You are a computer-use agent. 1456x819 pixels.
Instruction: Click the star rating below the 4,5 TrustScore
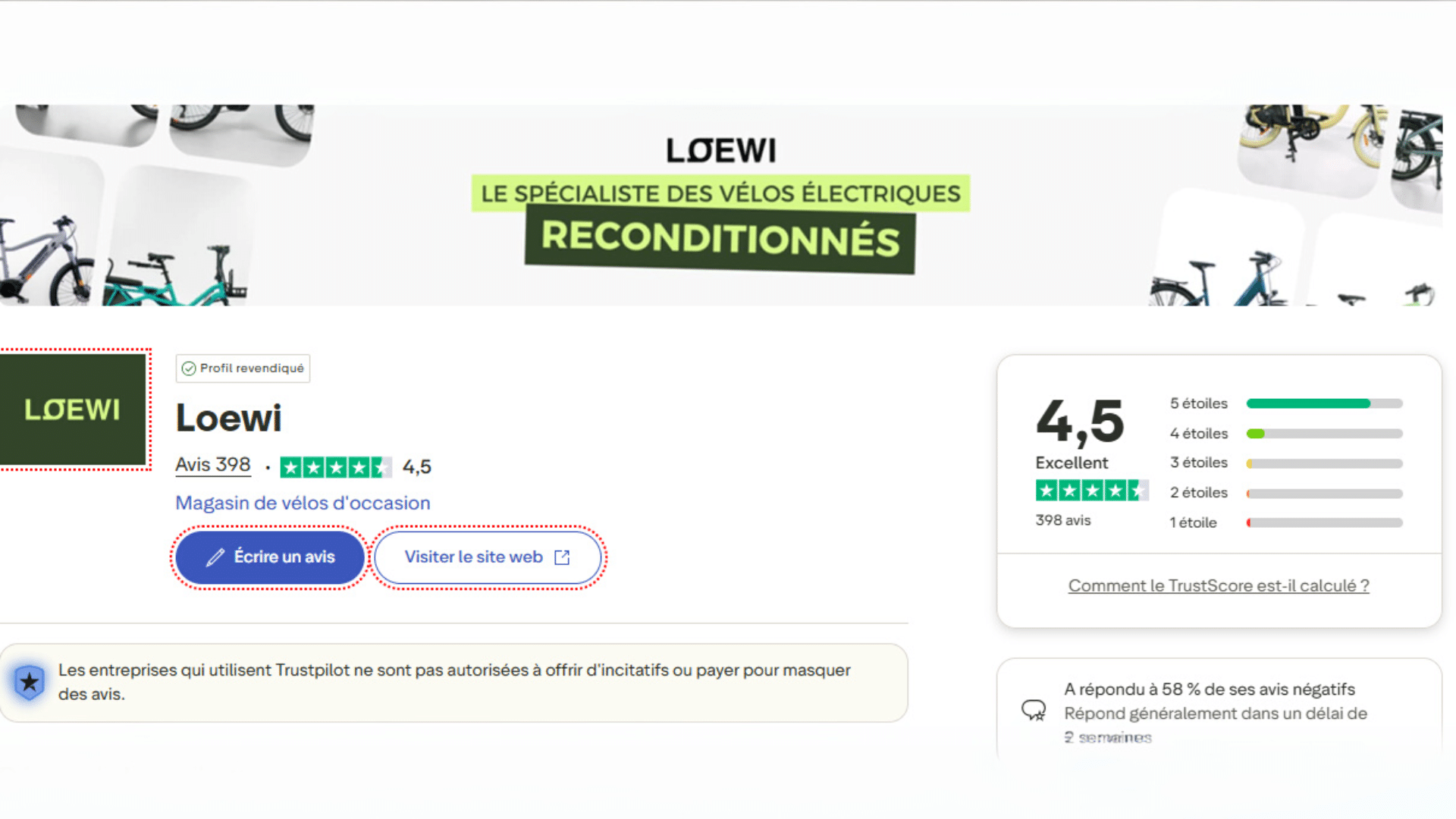1092,490
